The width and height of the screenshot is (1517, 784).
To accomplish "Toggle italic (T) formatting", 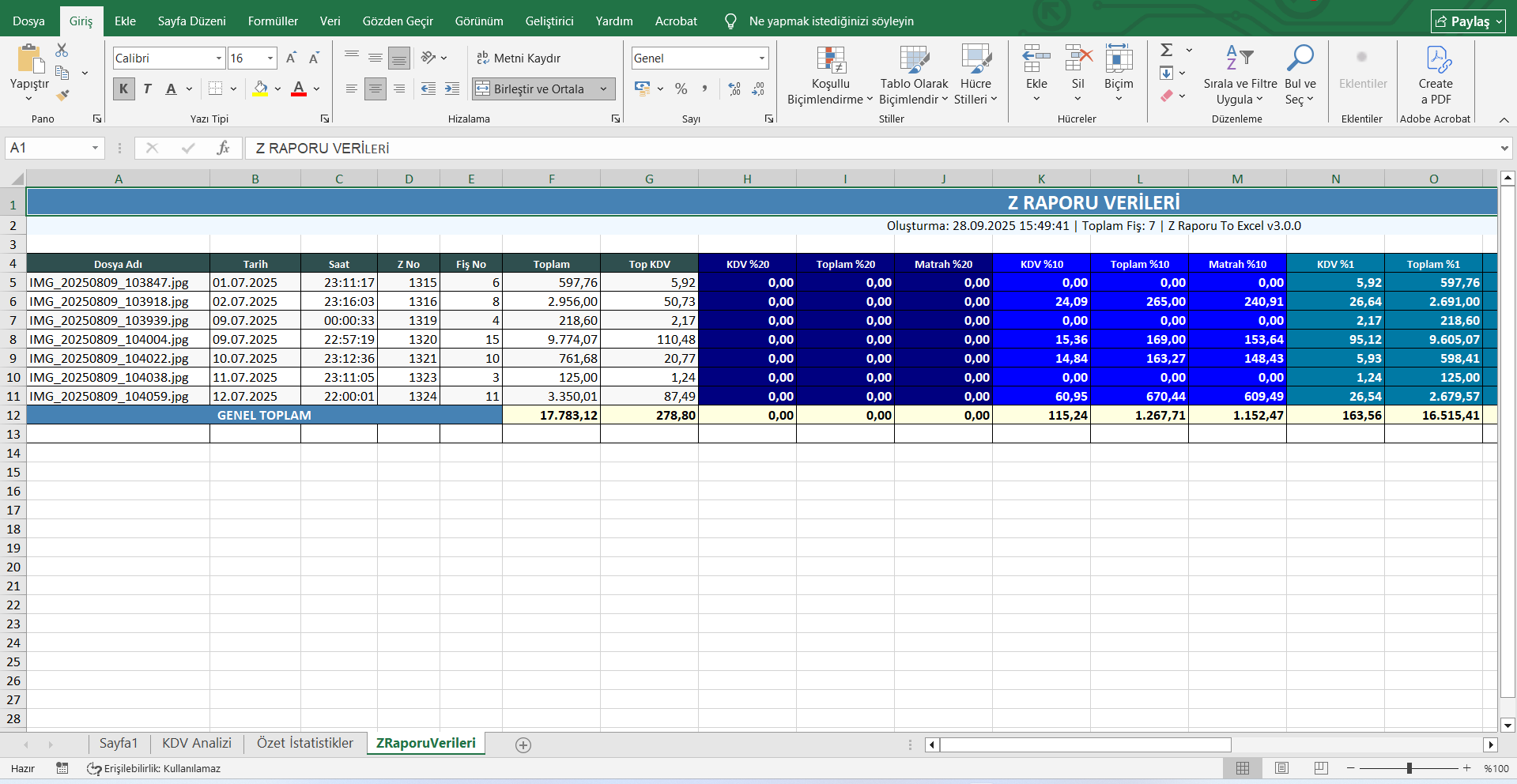I will tap(147, 89).
